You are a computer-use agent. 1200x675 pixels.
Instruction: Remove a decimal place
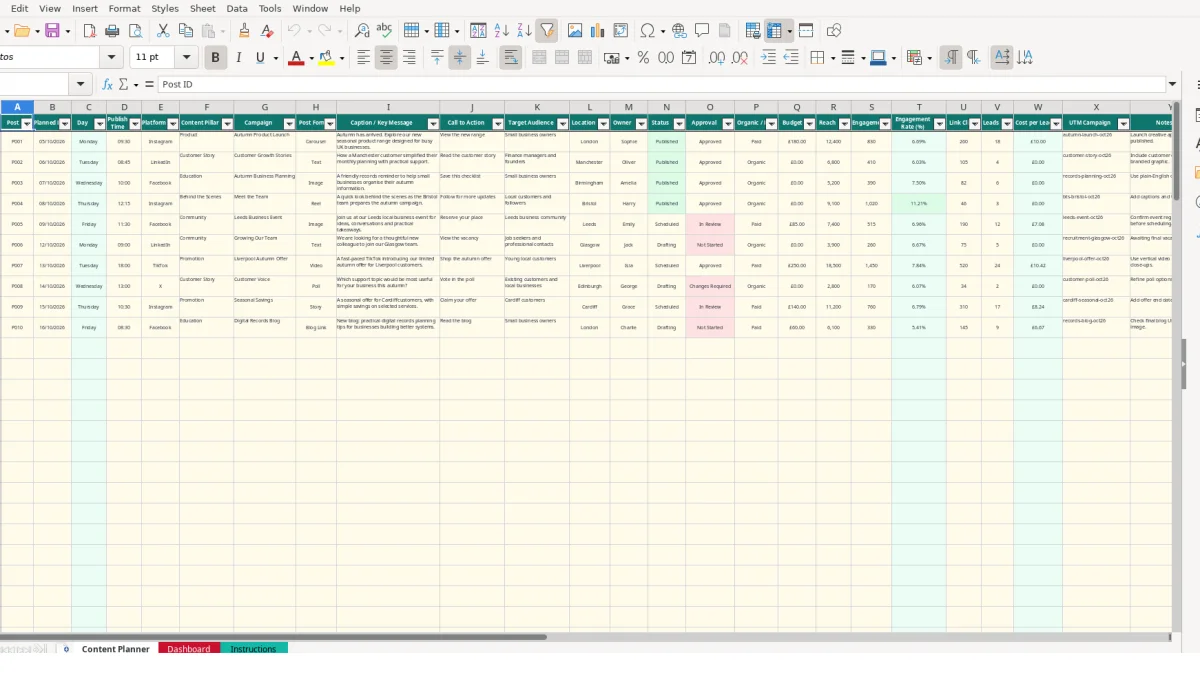point(739,58)
